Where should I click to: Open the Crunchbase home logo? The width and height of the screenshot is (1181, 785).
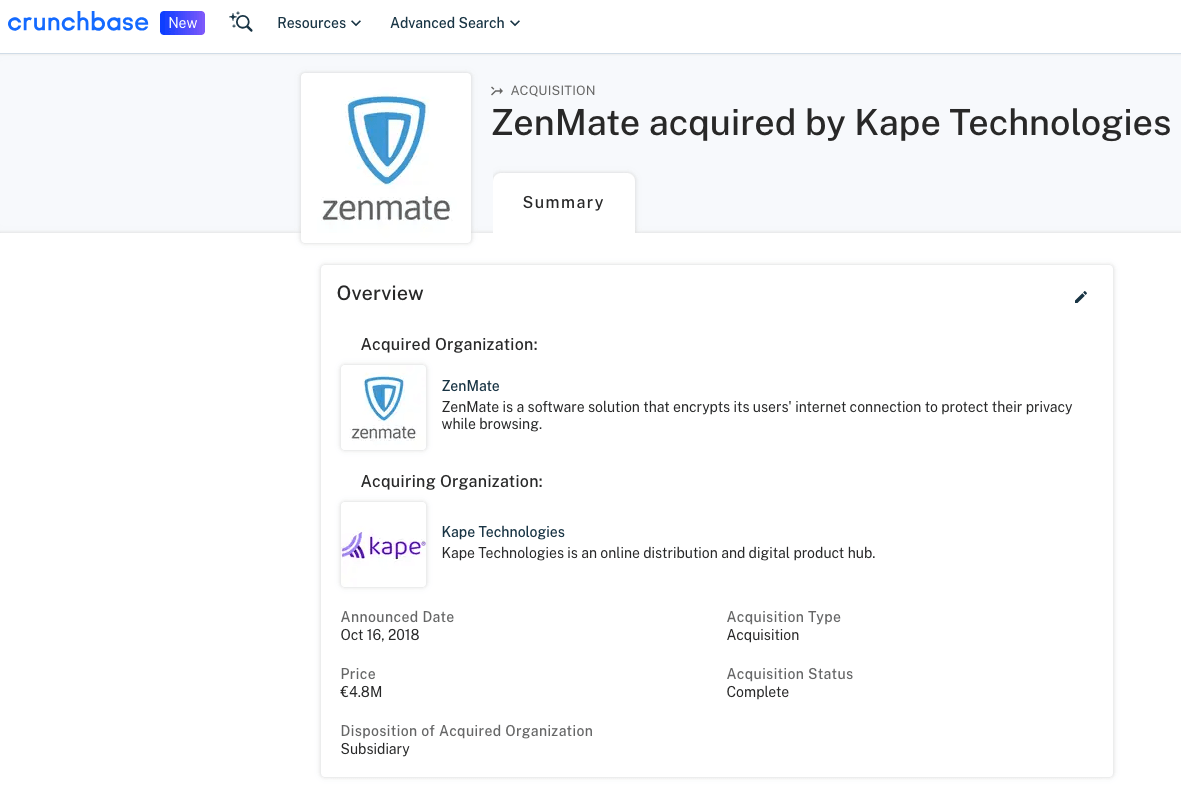(78, 23)
